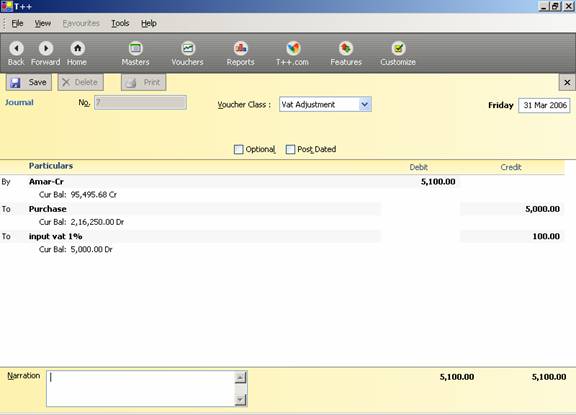Screen dimensions: 576x415
Task: Open the Features toolbar icon
Action: point(346,48)
